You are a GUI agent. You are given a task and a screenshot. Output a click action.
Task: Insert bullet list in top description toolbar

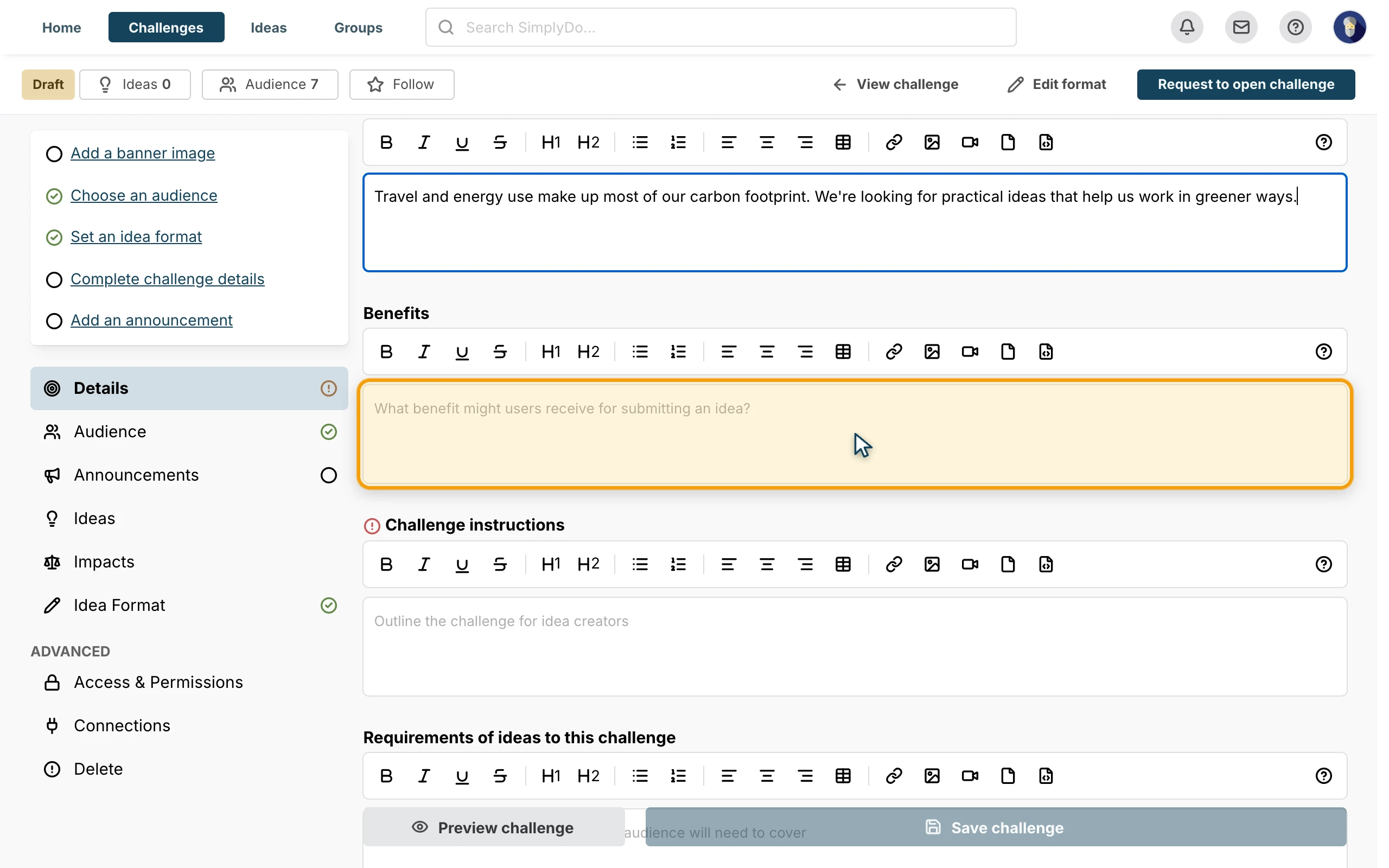pos(640,142)
